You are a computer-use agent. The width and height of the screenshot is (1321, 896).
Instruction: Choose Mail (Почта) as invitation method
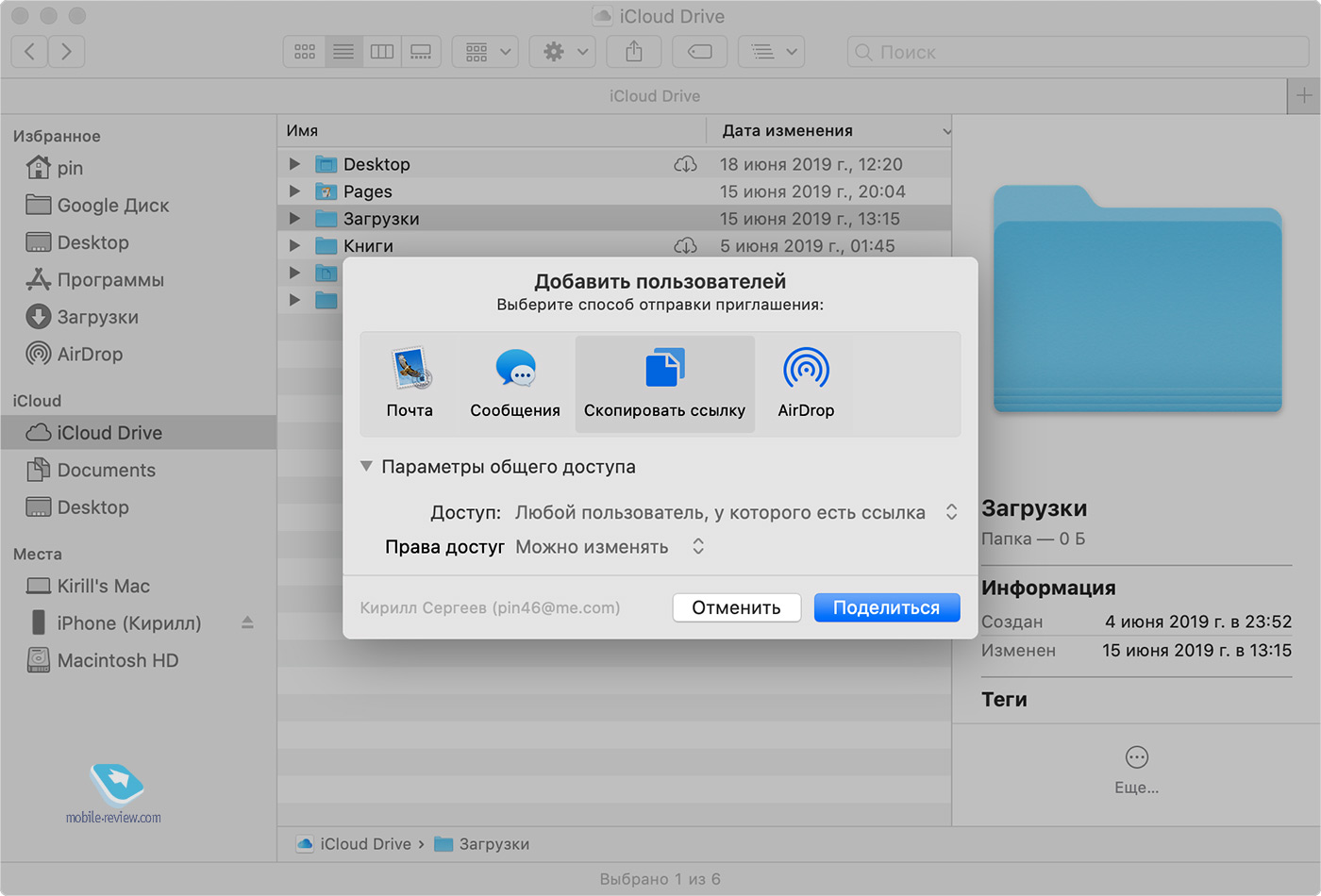tap(410, 384)
